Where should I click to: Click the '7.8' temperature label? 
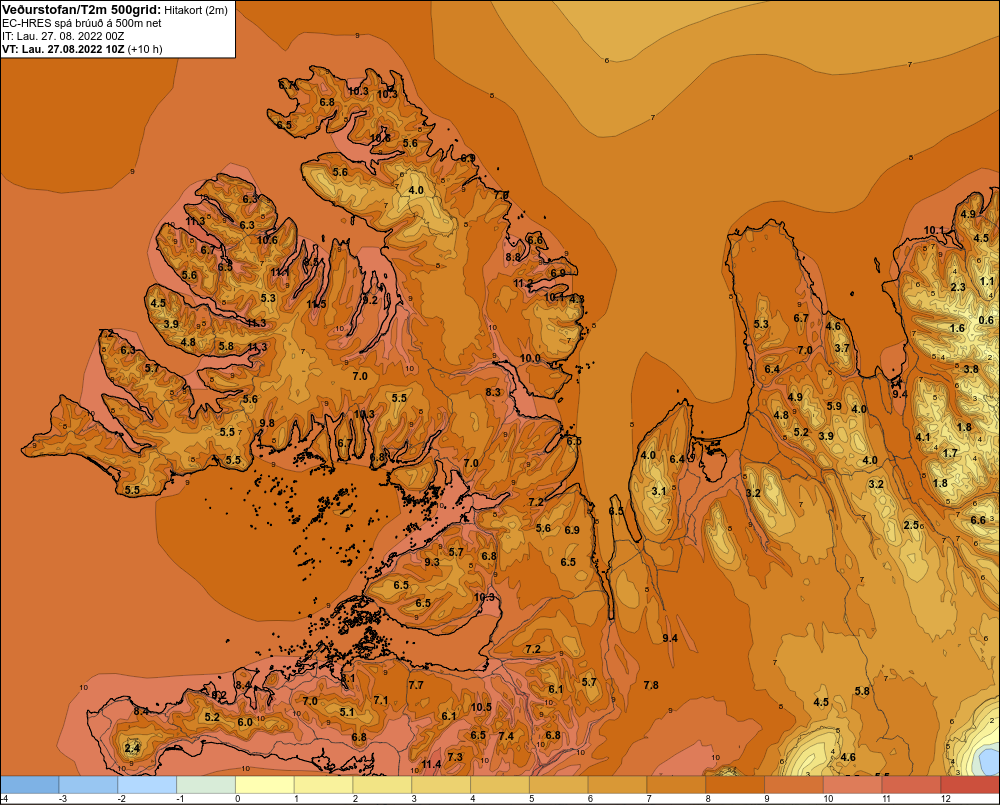[x=651, y=684]
